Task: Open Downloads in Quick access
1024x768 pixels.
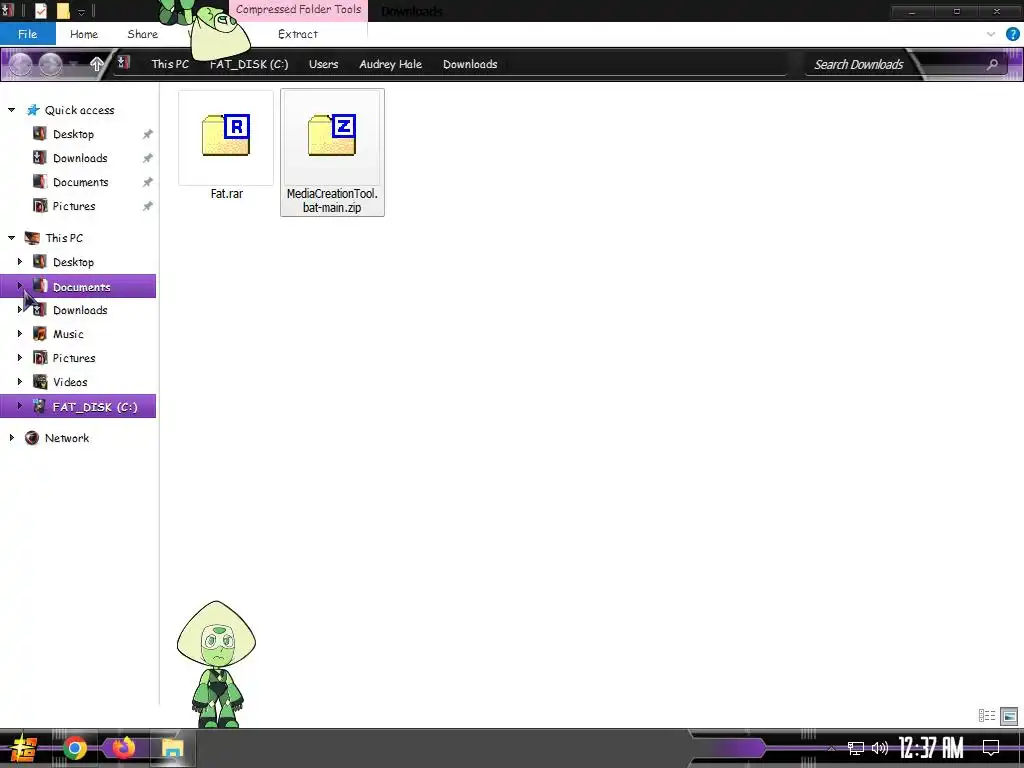Action: click(x=80, y=158)
